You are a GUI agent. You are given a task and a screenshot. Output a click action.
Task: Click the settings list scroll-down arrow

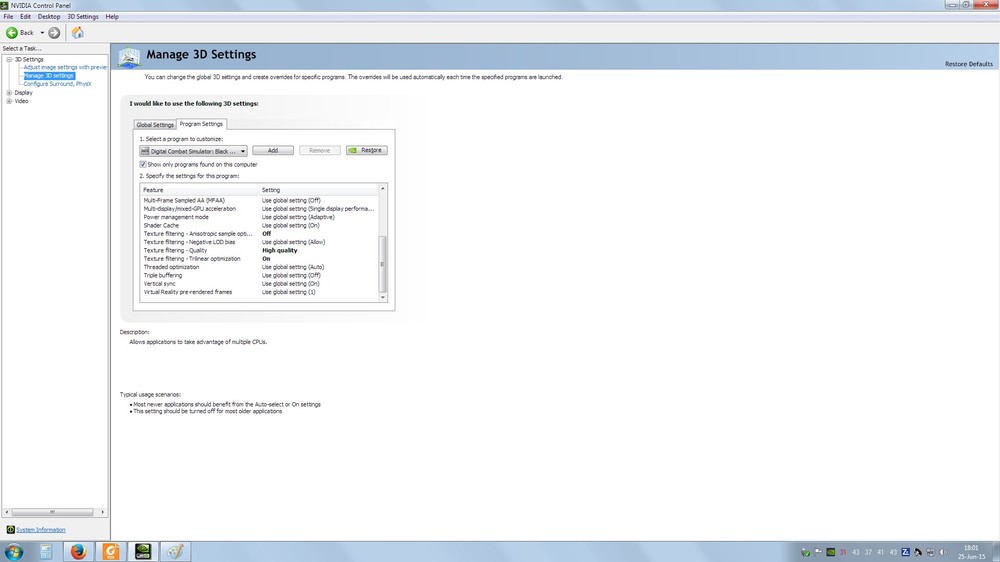383,297
